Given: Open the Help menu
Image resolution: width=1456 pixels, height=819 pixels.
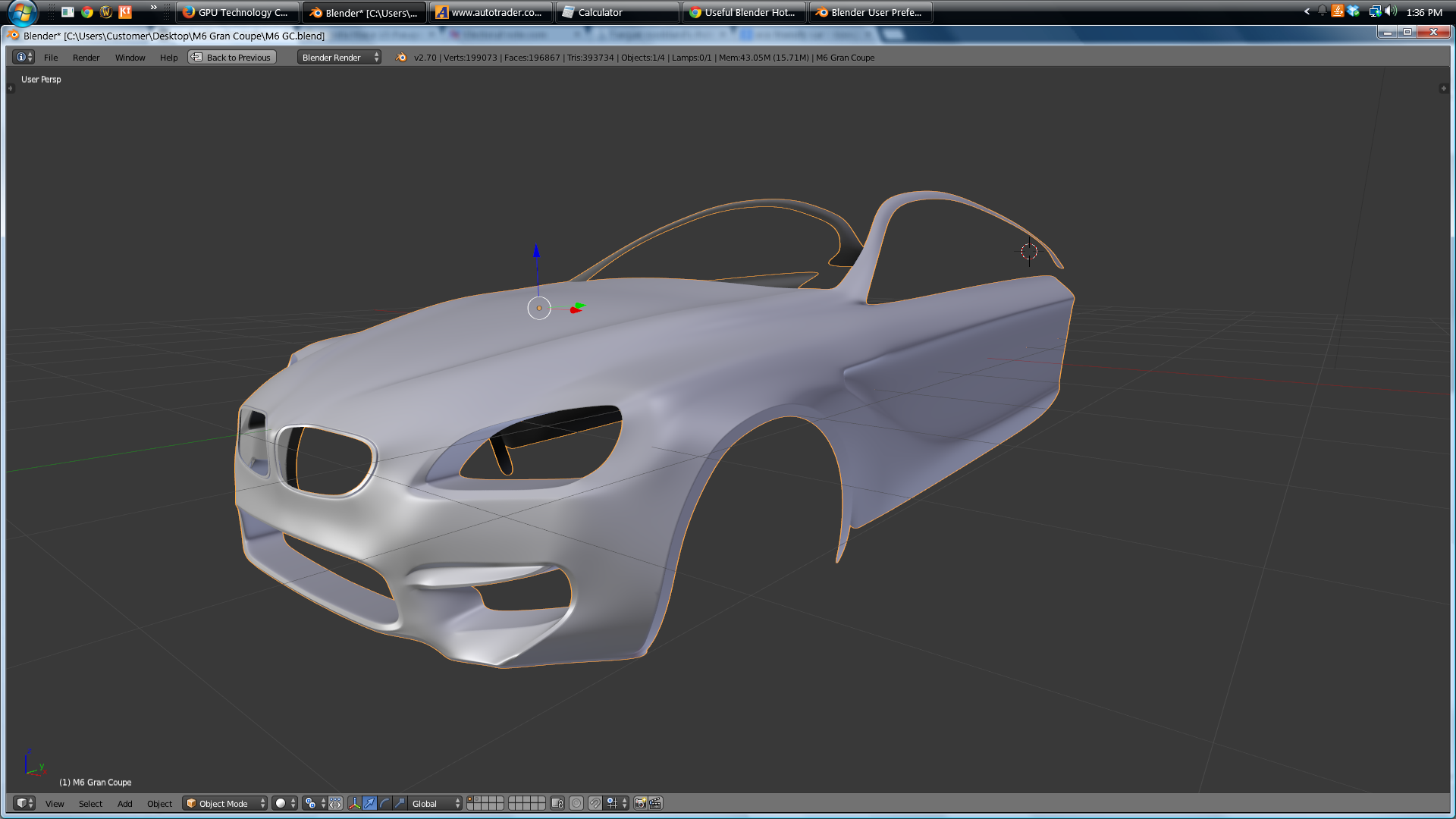Looking at the screenshot, I should [x=168, y=58].
